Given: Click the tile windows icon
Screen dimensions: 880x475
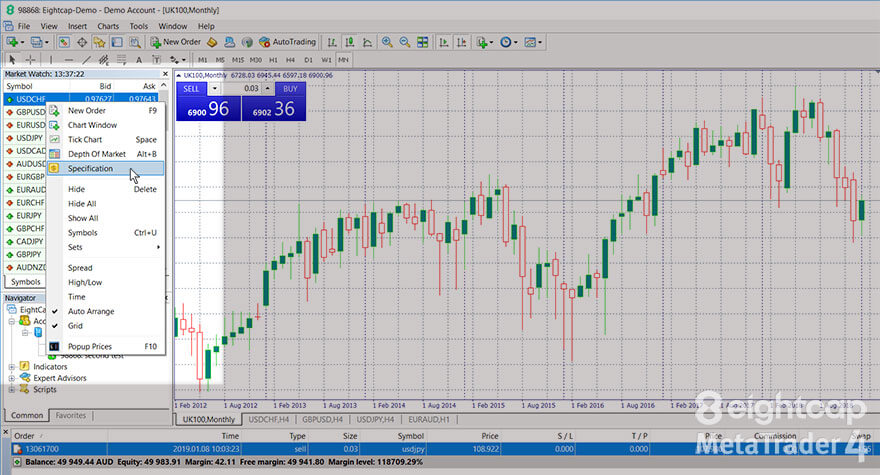Looking at the screenshot, I should click(423, 42).
